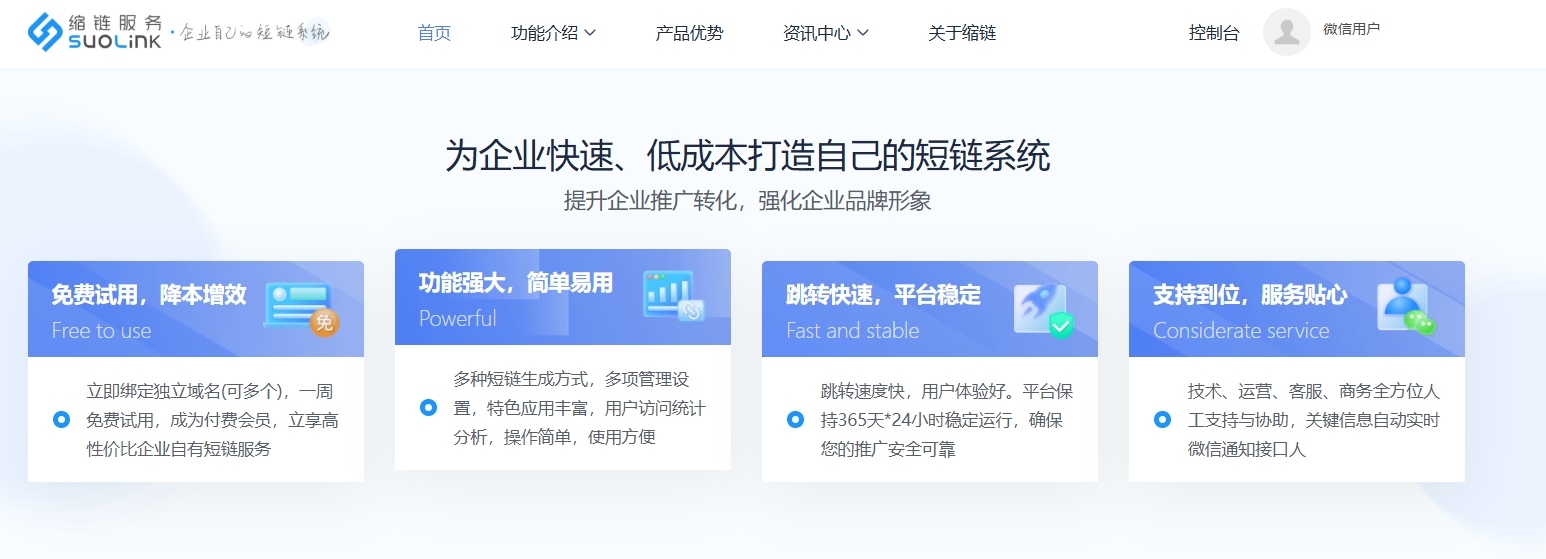Go to the 首页 nav item

click(x=434, y=33)
